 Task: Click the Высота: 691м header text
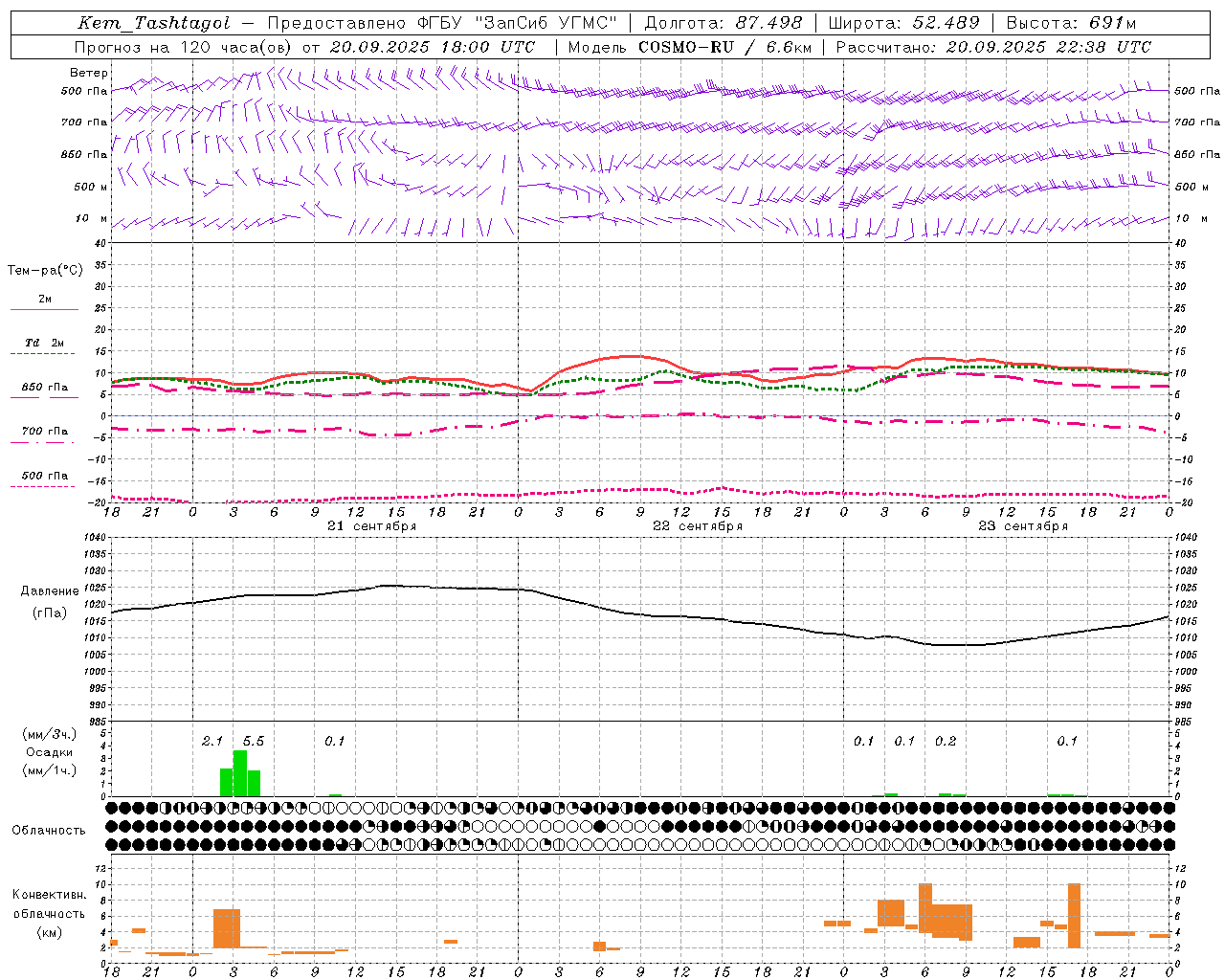pyautogui.click(x=1071, y=23)
